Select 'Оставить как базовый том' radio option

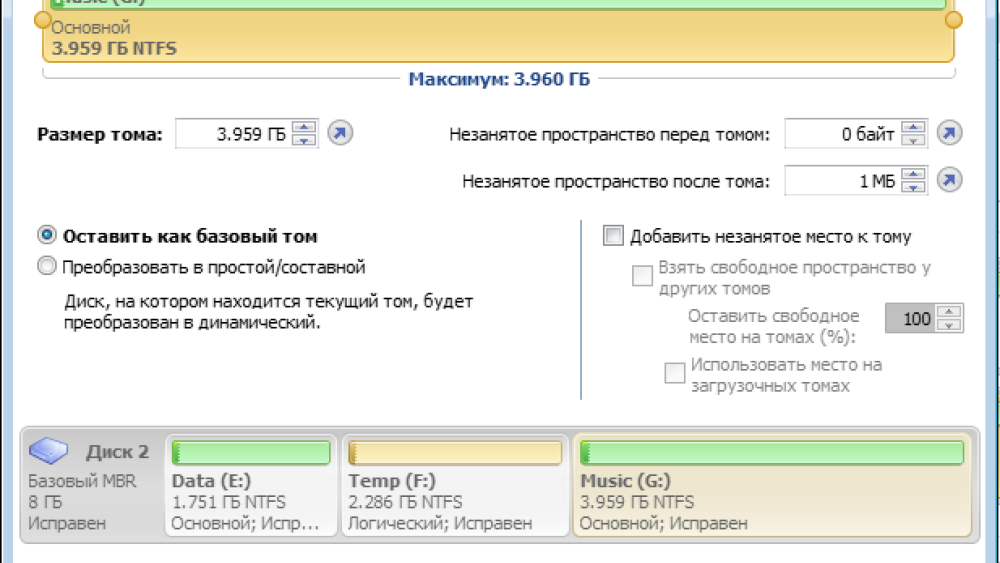click(x=46, y=236)
